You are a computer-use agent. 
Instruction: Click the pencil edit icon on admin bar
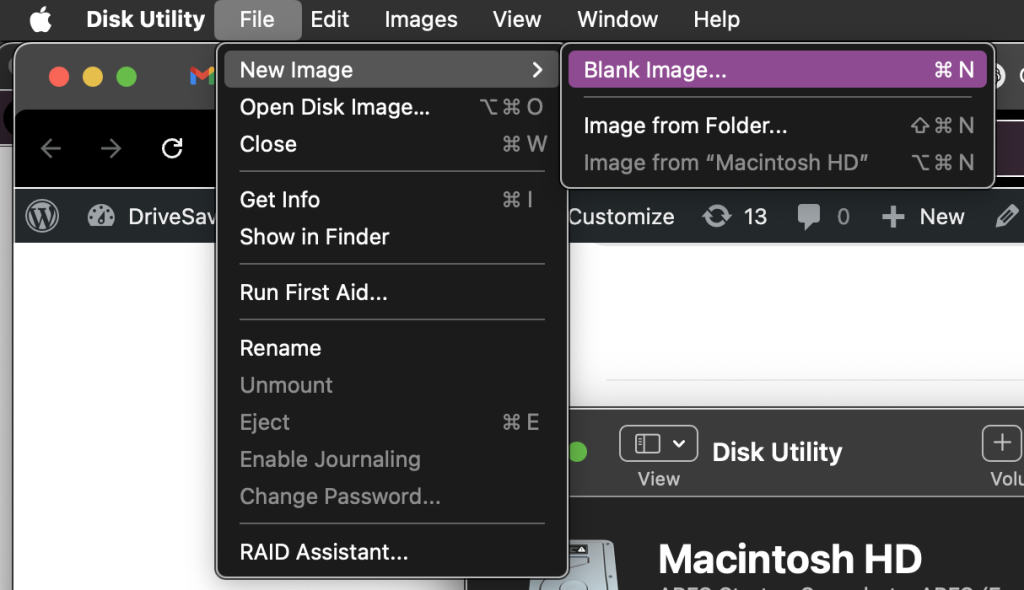[1007, 216]
